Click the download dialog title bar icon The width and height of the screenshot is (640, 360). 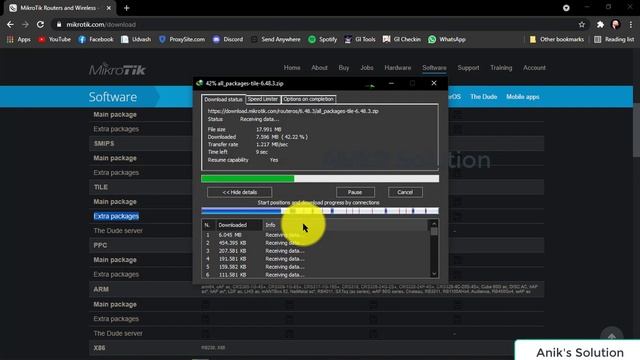pos(200,83)
